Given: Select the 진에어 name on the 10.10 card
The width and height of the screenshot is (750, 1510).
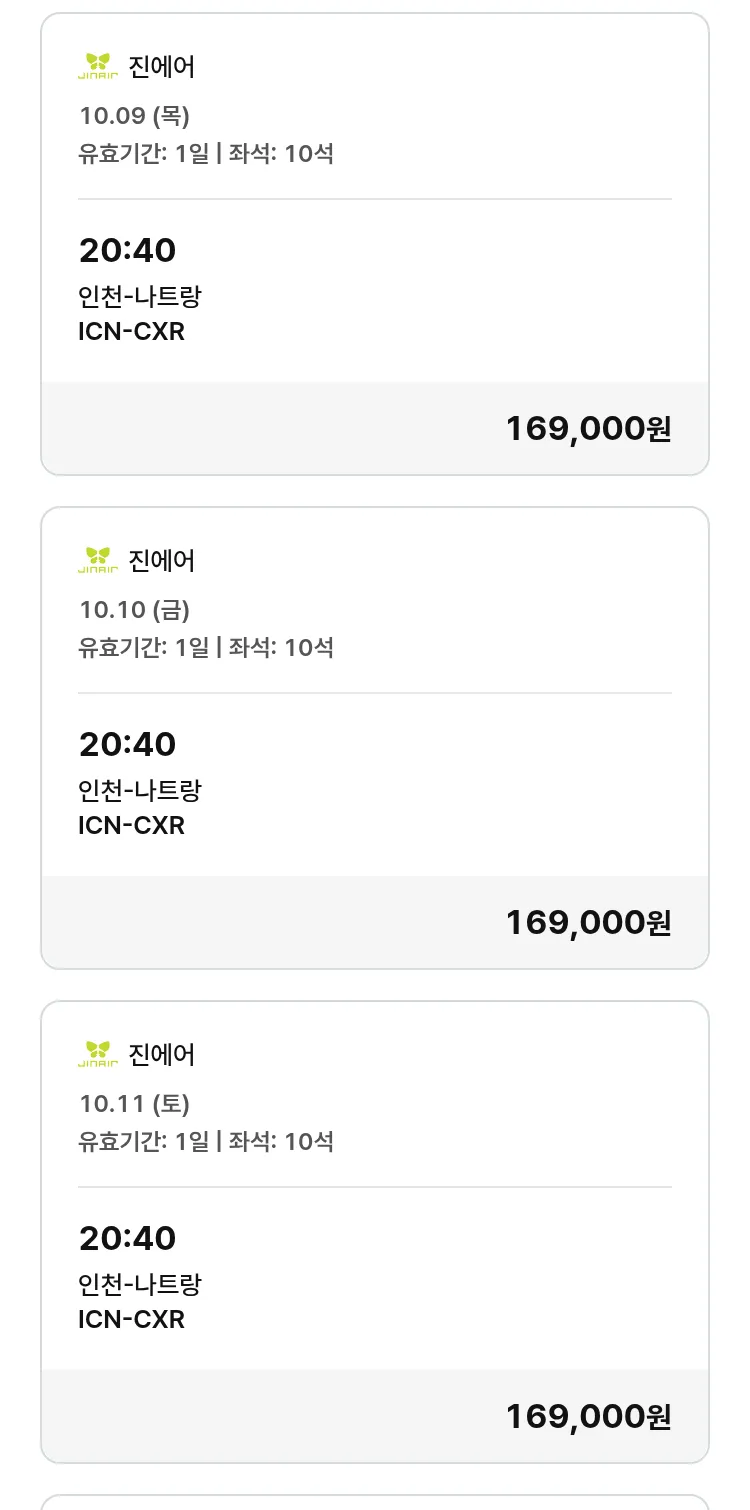Looking at the screenshot, I should pyautogui.click(x=162, y=561).
